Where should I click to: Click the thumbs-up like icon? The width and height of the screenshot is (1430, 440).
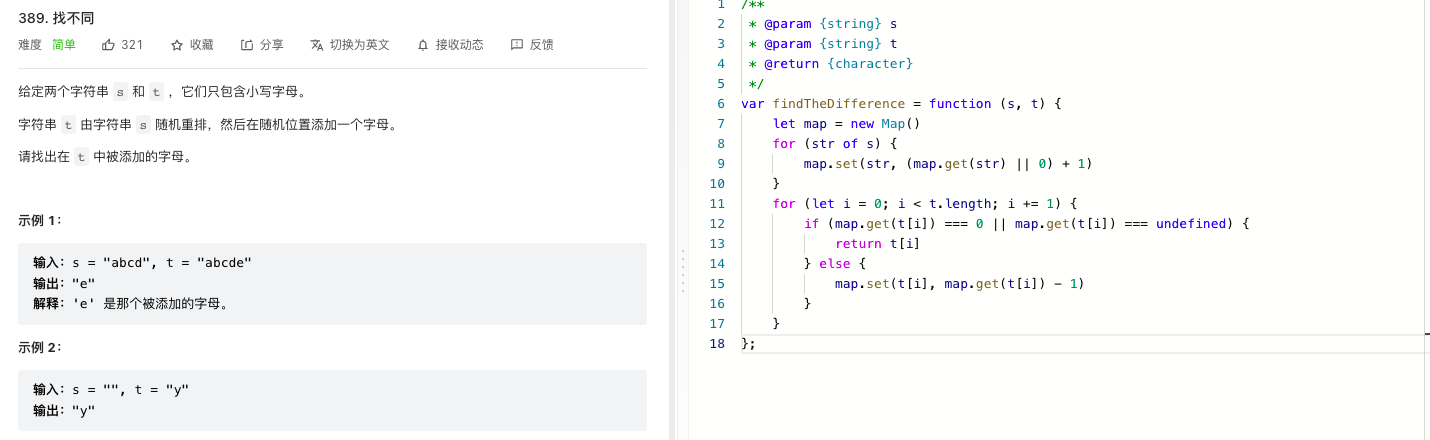[109, 45]
